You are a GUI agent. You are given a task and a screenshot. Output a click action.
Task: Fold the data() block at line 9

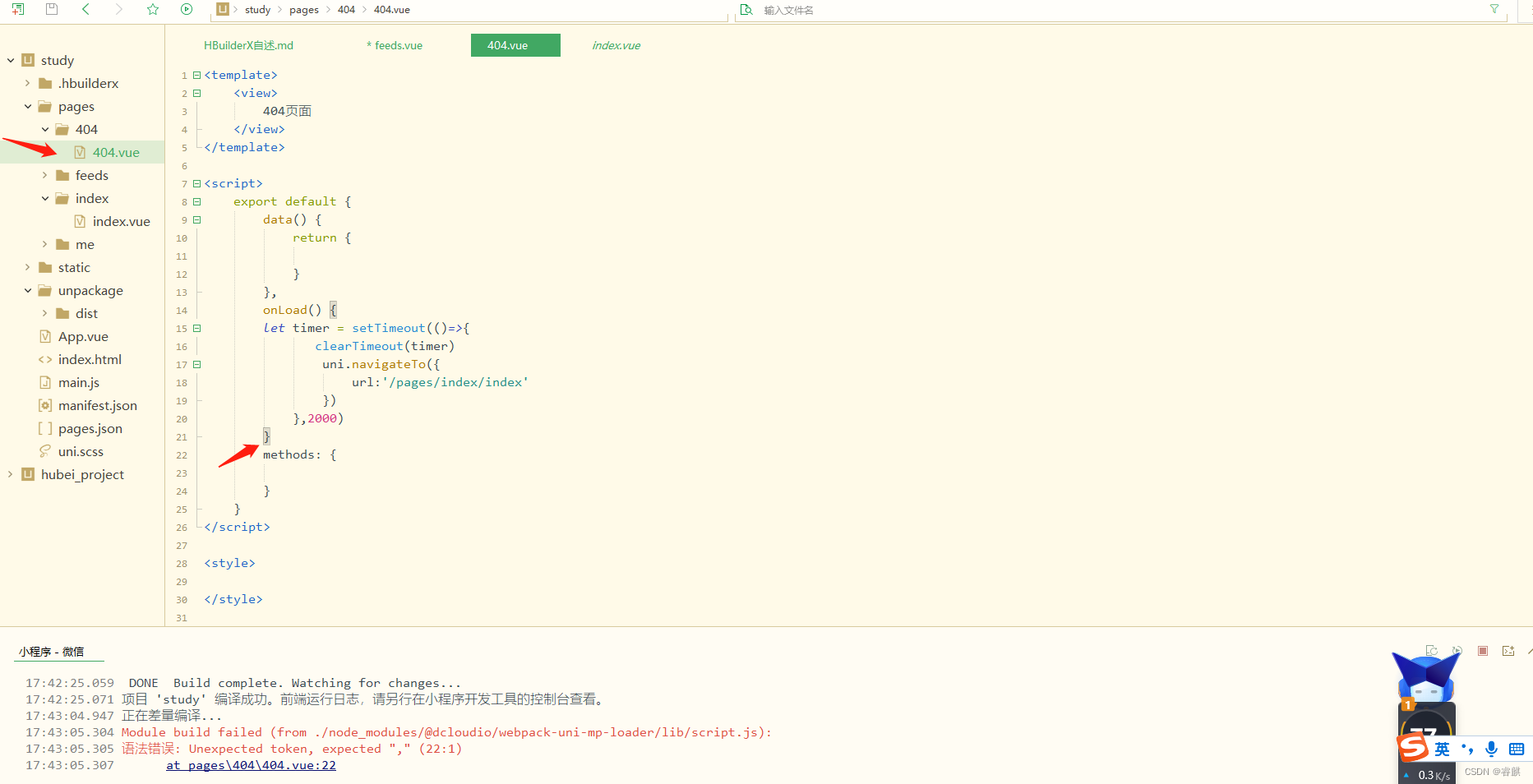pyautogui.click(x=197, y=219)
